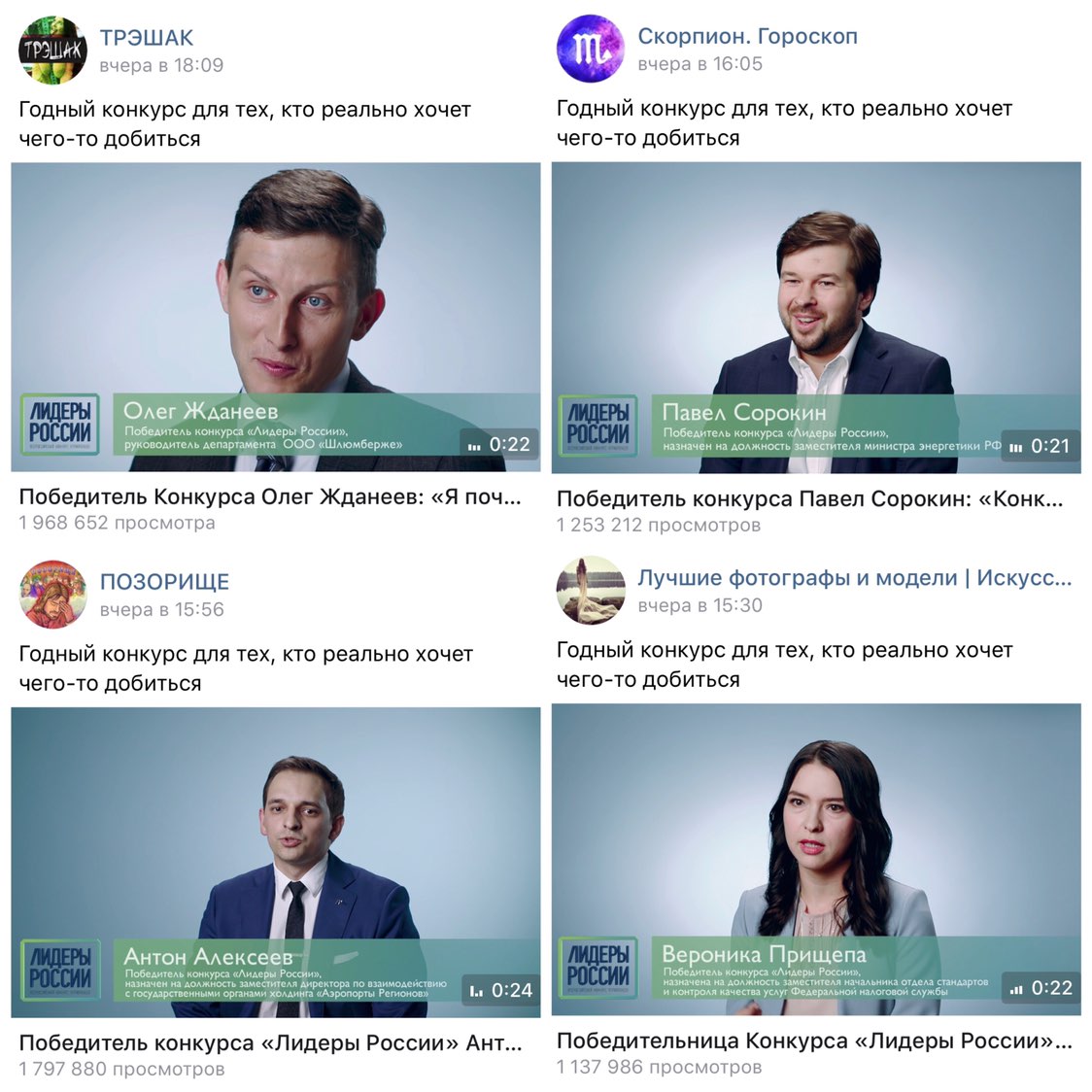Viewport: 1092px width, 1092px height.
Task: Open the ТРЭШАК community avatar
Action: tap(52, 51)
